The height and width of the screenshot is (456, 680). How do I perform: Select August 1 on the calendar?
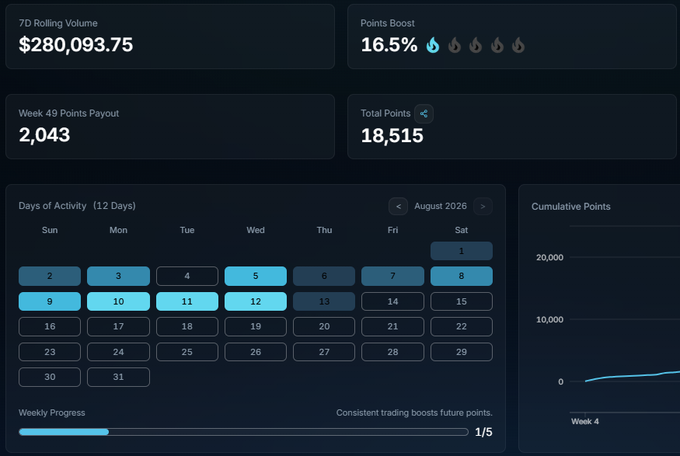(x=461, y=251)
